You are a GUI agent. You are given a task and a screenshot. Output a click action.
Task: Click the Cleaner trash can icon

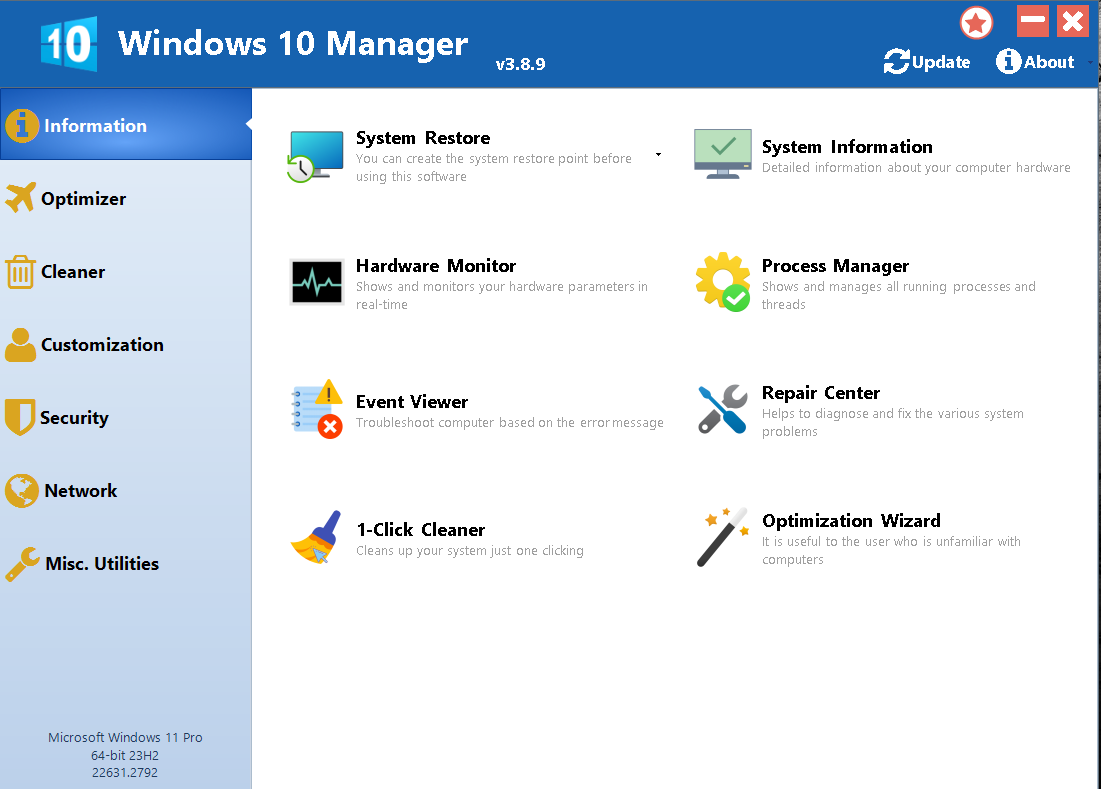(20, 272)
